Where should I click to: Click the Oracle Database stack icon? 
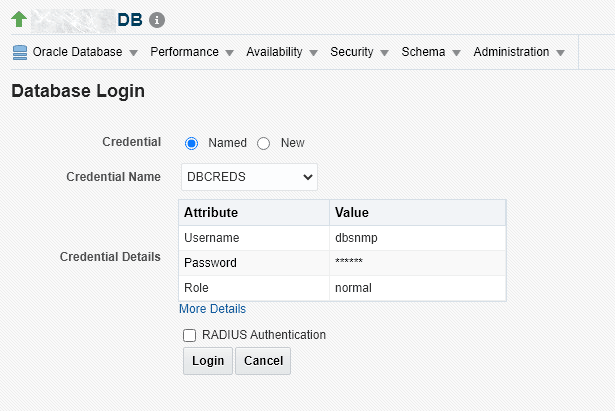coord(19,52)
